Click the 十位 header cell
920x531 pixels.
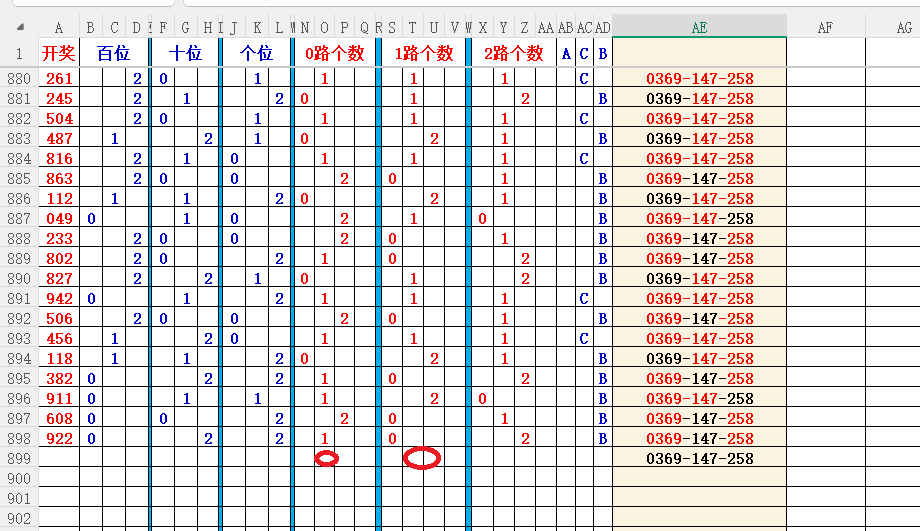[x=185, y=53]
